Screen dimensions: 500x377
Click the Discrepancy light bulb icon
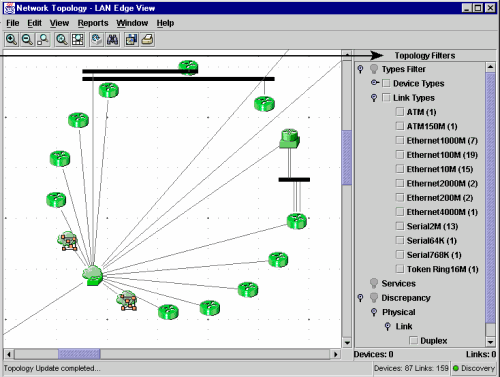374,298
